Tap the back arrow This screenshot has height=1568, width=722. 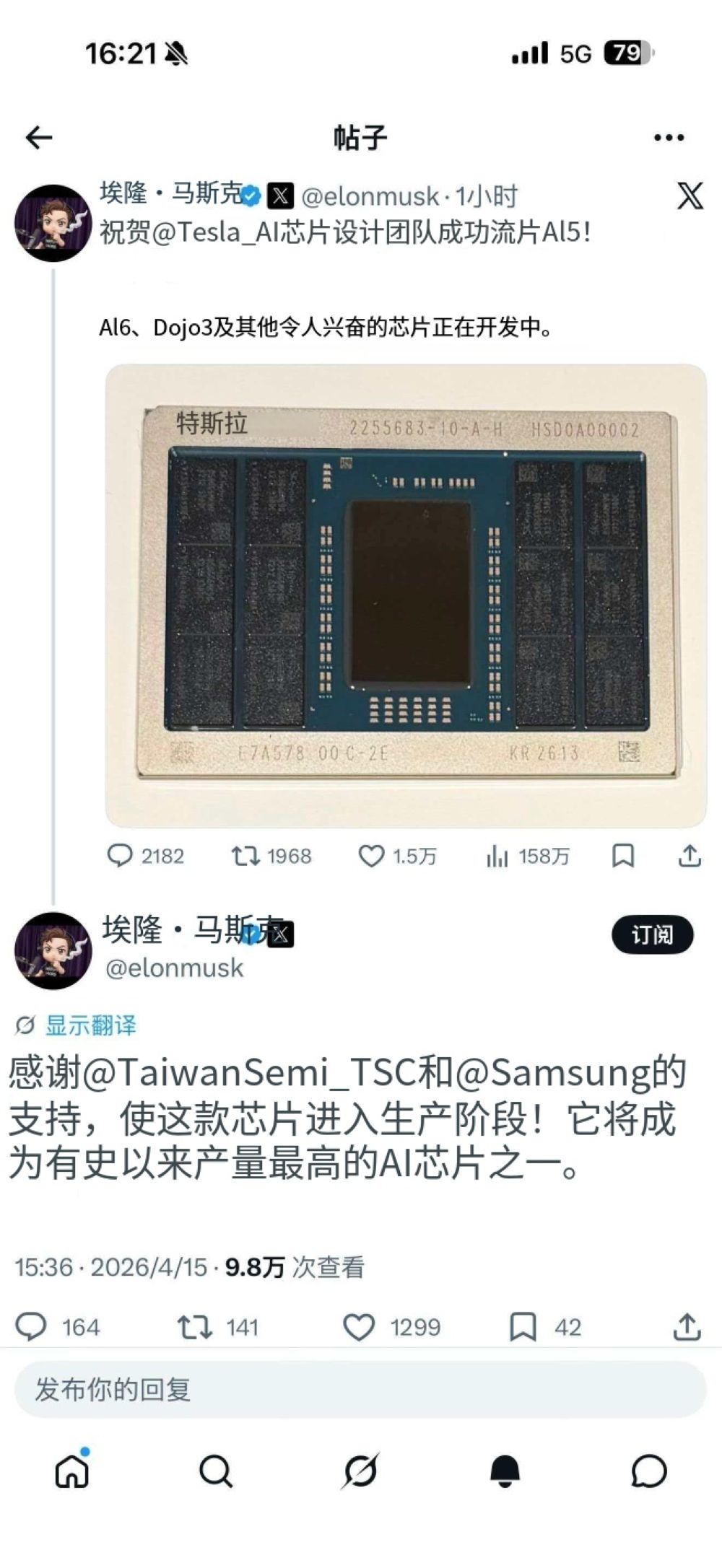[39, 137]
